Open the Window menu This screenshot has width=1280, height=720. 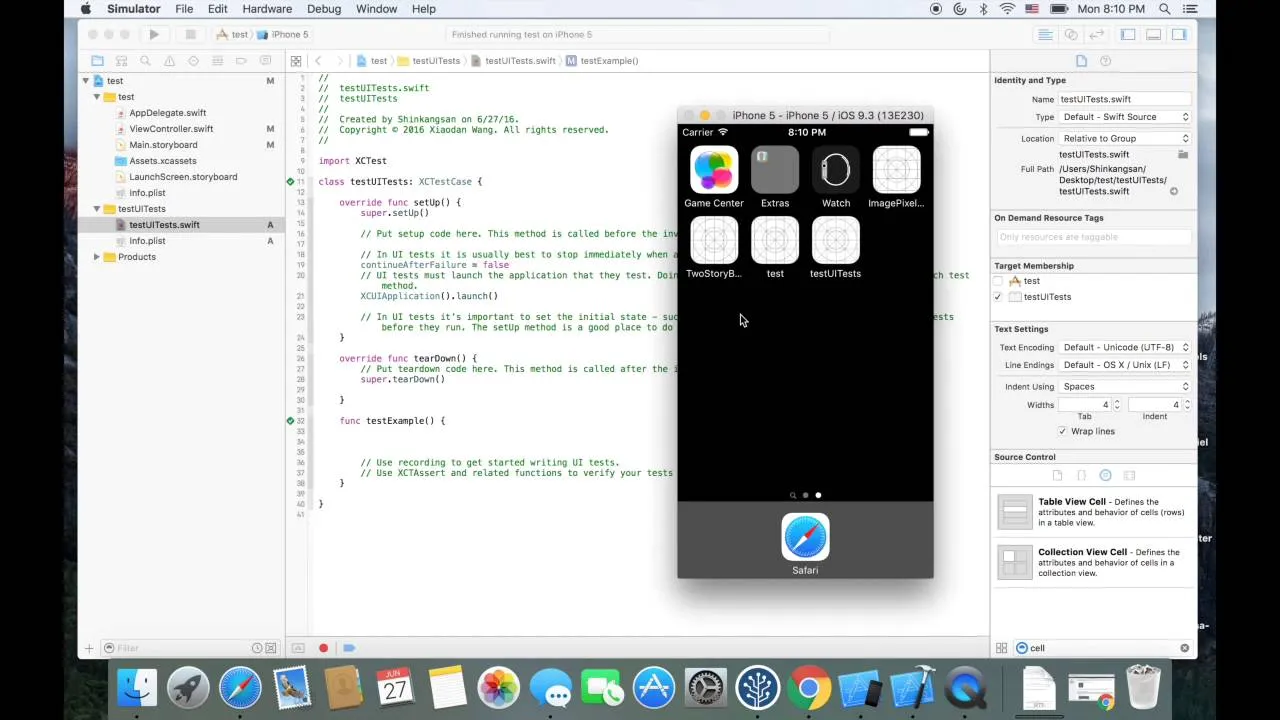pyautogui.click(x=377, y=9)
